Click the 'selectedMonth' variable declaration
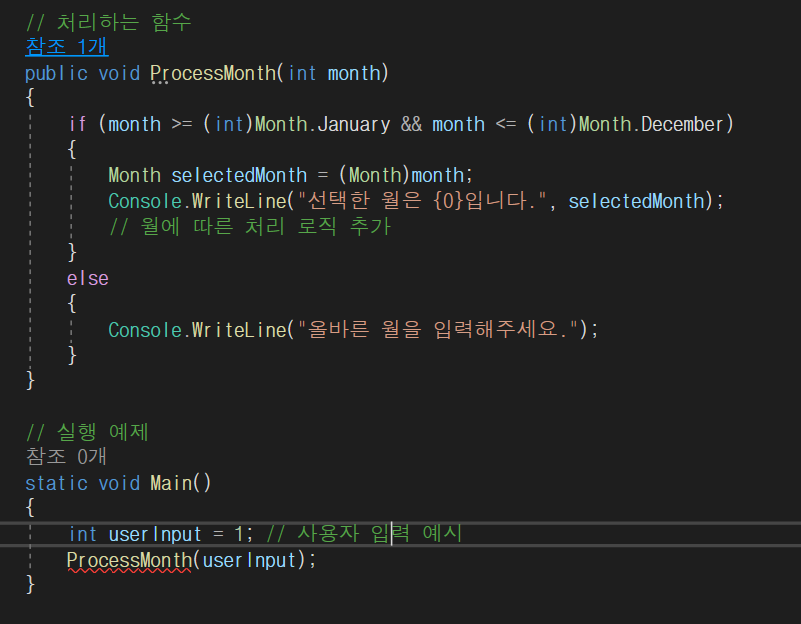This screenshot has width=801, height=624. coord(239,176)
